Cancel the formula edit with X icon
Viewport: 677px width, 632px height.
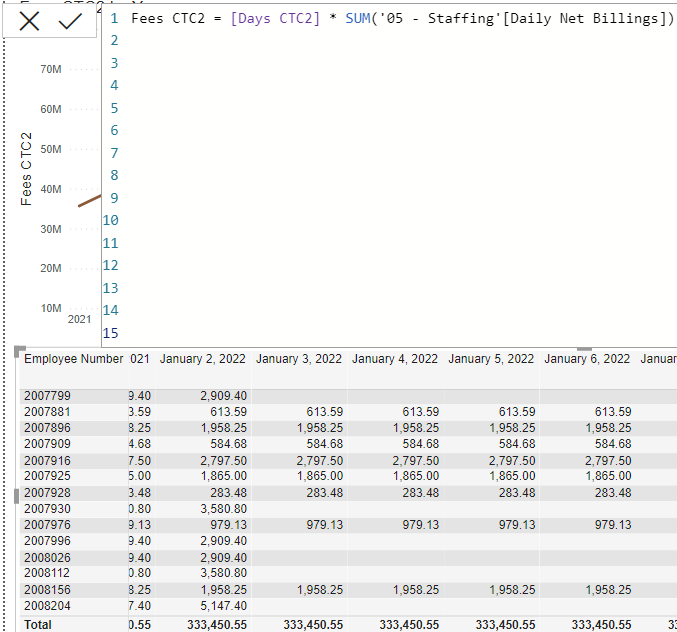point(29,21)
